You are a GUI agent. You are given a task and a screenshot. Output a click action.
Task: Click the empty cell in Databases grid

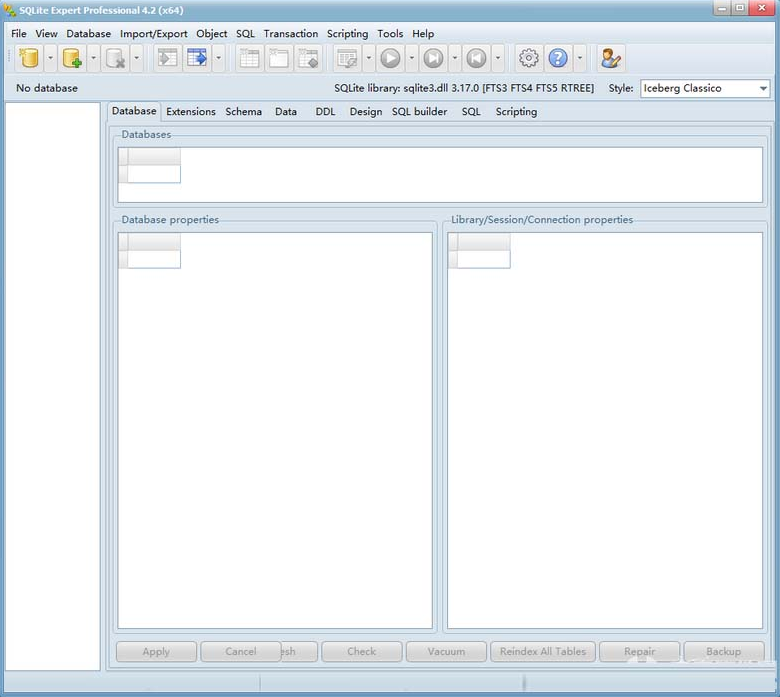[154, 174]
